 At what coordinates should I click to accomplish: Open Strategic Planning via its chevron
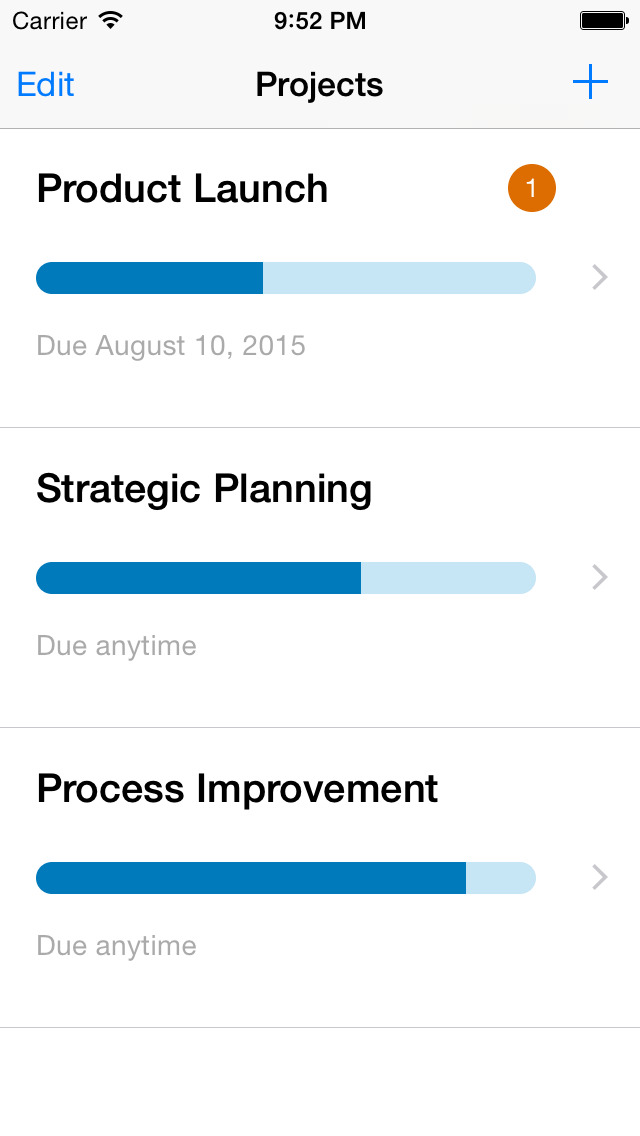click(599, 577)
